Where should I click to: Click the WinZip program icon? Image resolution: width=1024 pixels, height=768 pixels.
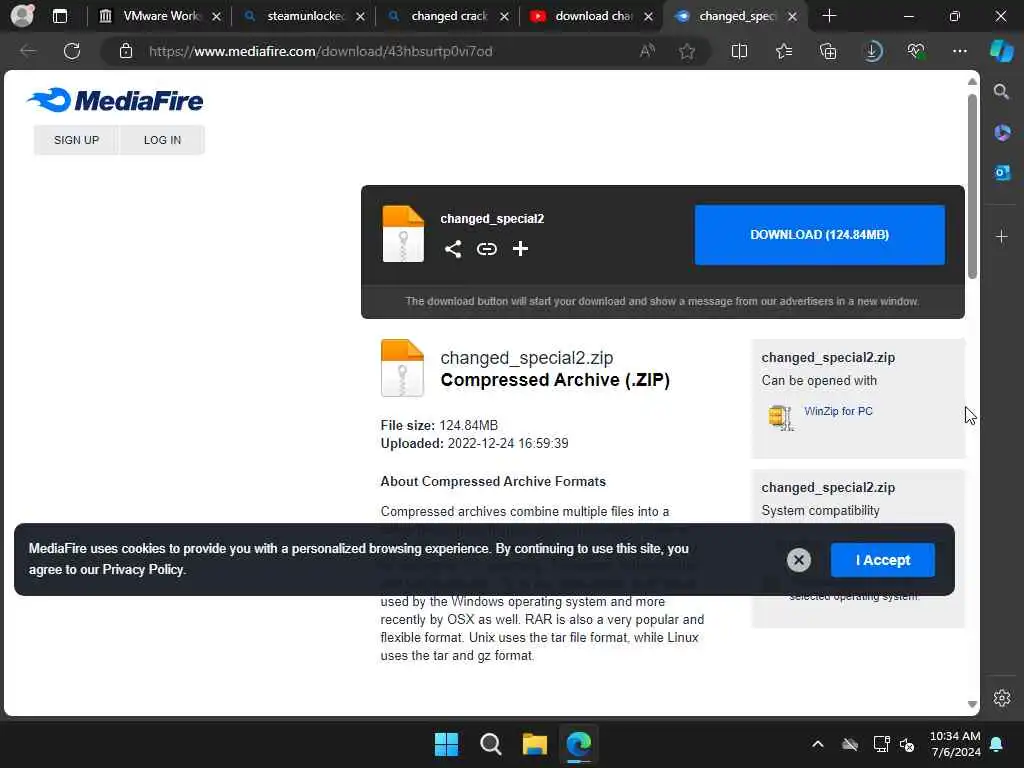coord(780,417)
